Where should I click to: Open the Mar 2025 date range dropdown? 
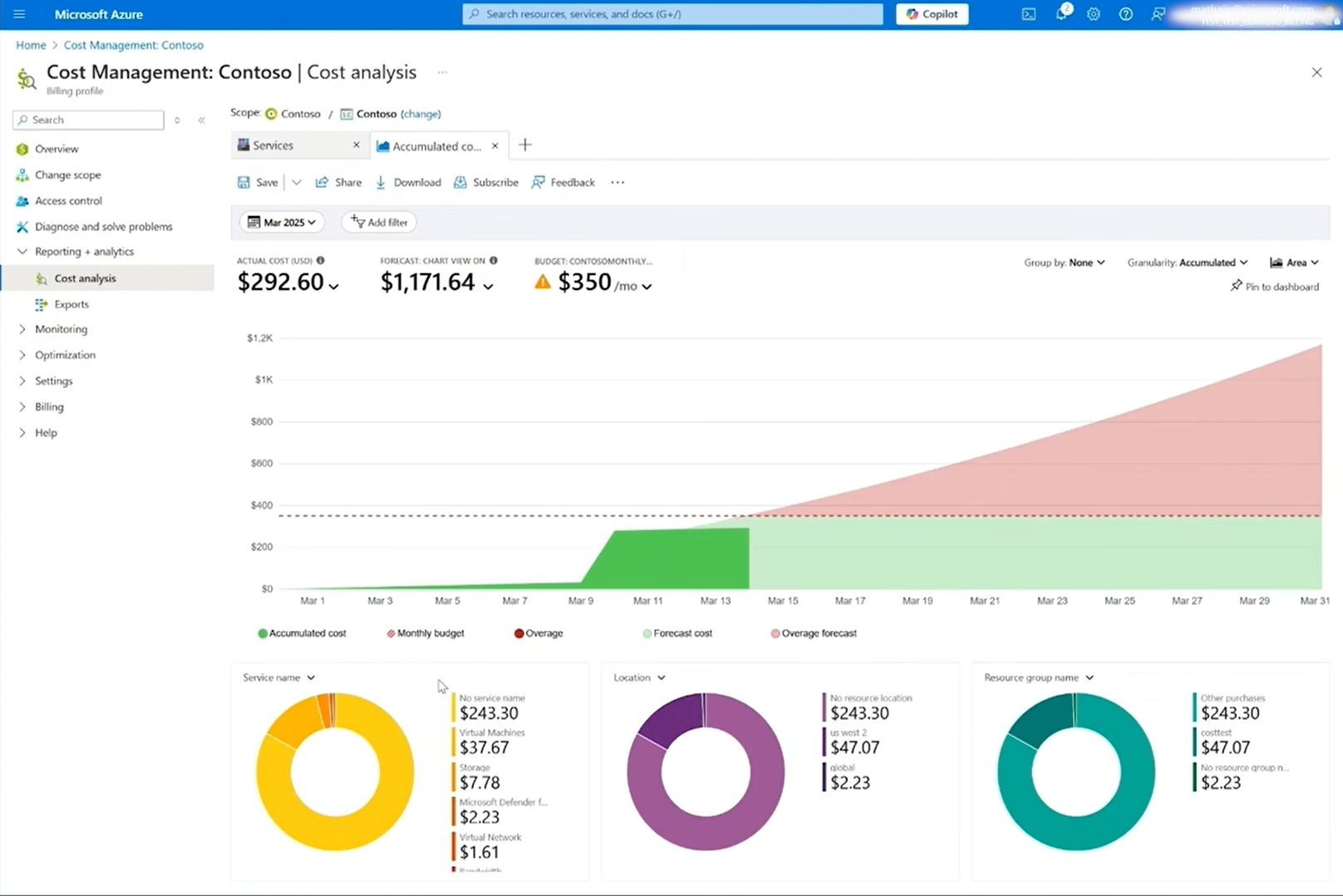(283, 222)
